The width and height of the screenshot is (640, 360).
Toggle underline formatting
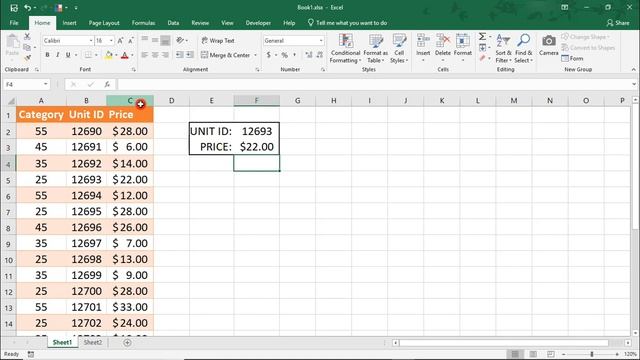[68, 55]
